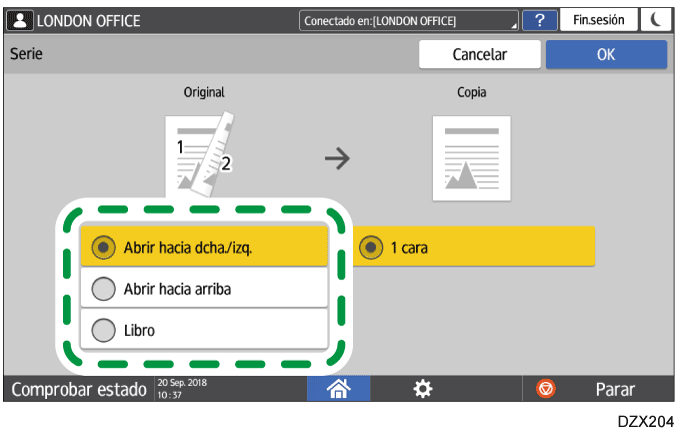The width and height of the screenshot is (679, 431).
Task: Click the Parar label in bottom bar
Action: [x=615, y=389]
